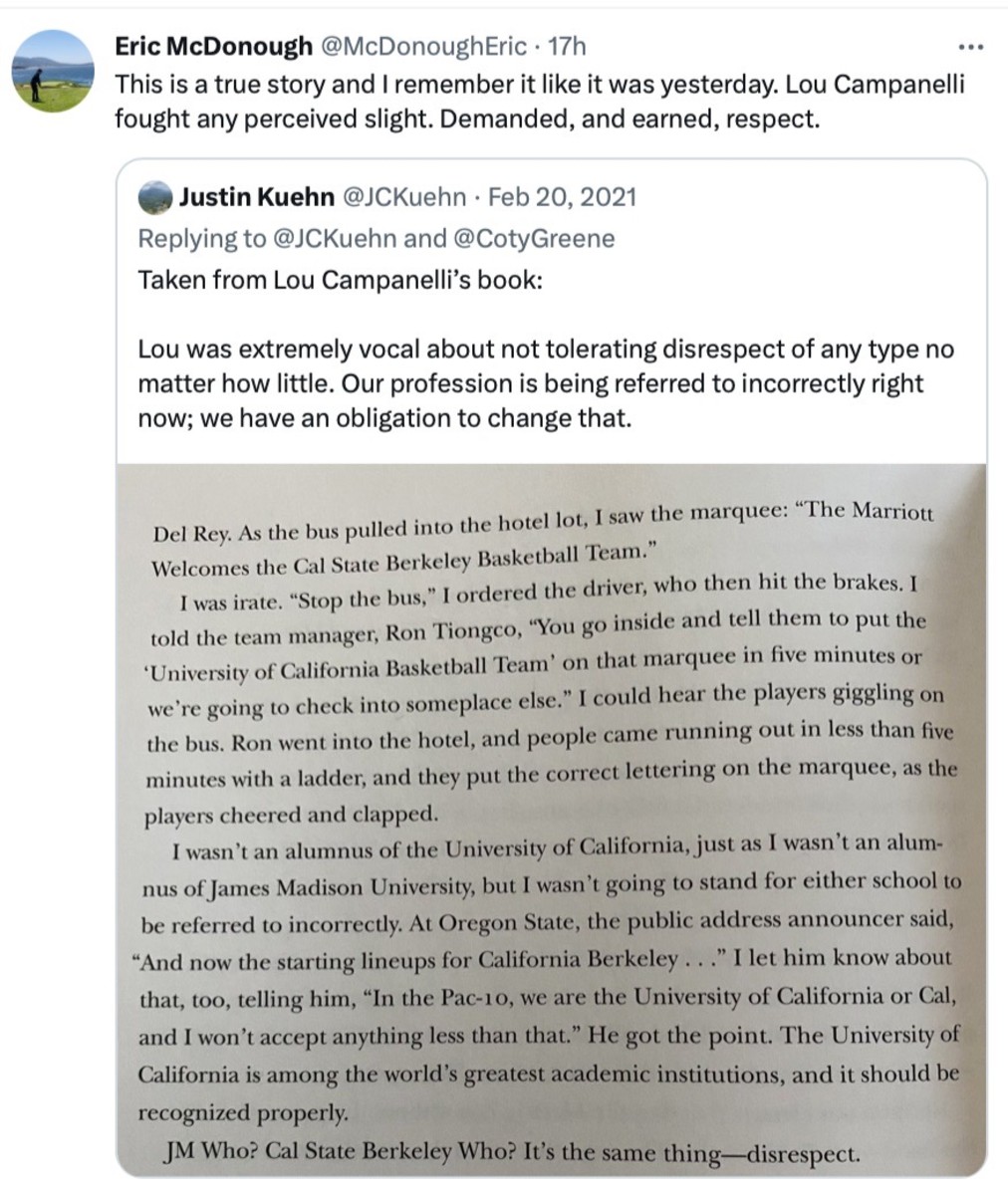This screenshot has width=1008, height=1195.
Task: Click the quoted tweet paragraph about disrespect
Action: 543,382
